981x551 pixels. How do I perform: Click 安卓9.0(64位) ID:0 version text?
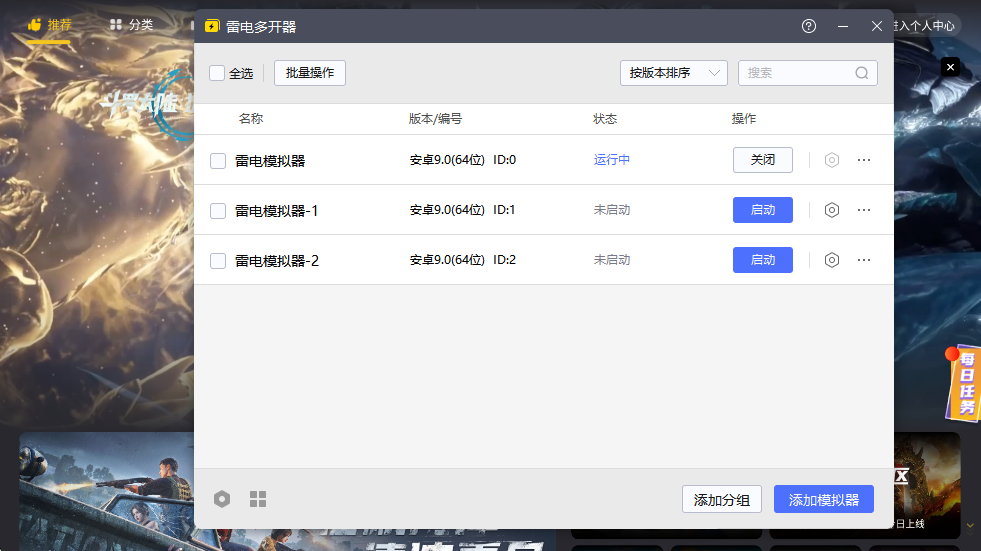[x=463, y=160]
